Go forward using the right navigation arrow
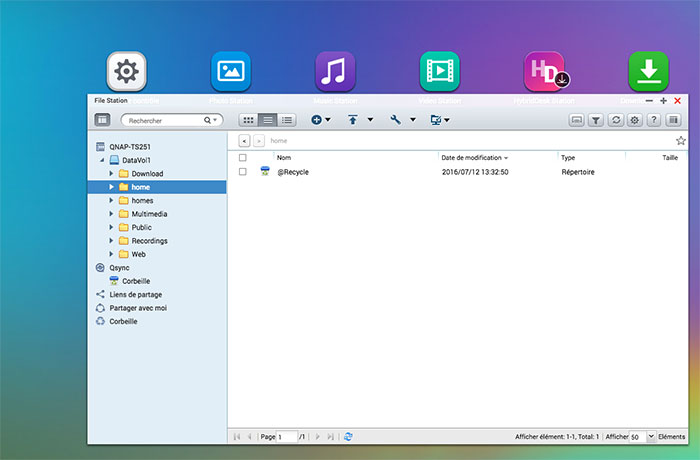 259,141
